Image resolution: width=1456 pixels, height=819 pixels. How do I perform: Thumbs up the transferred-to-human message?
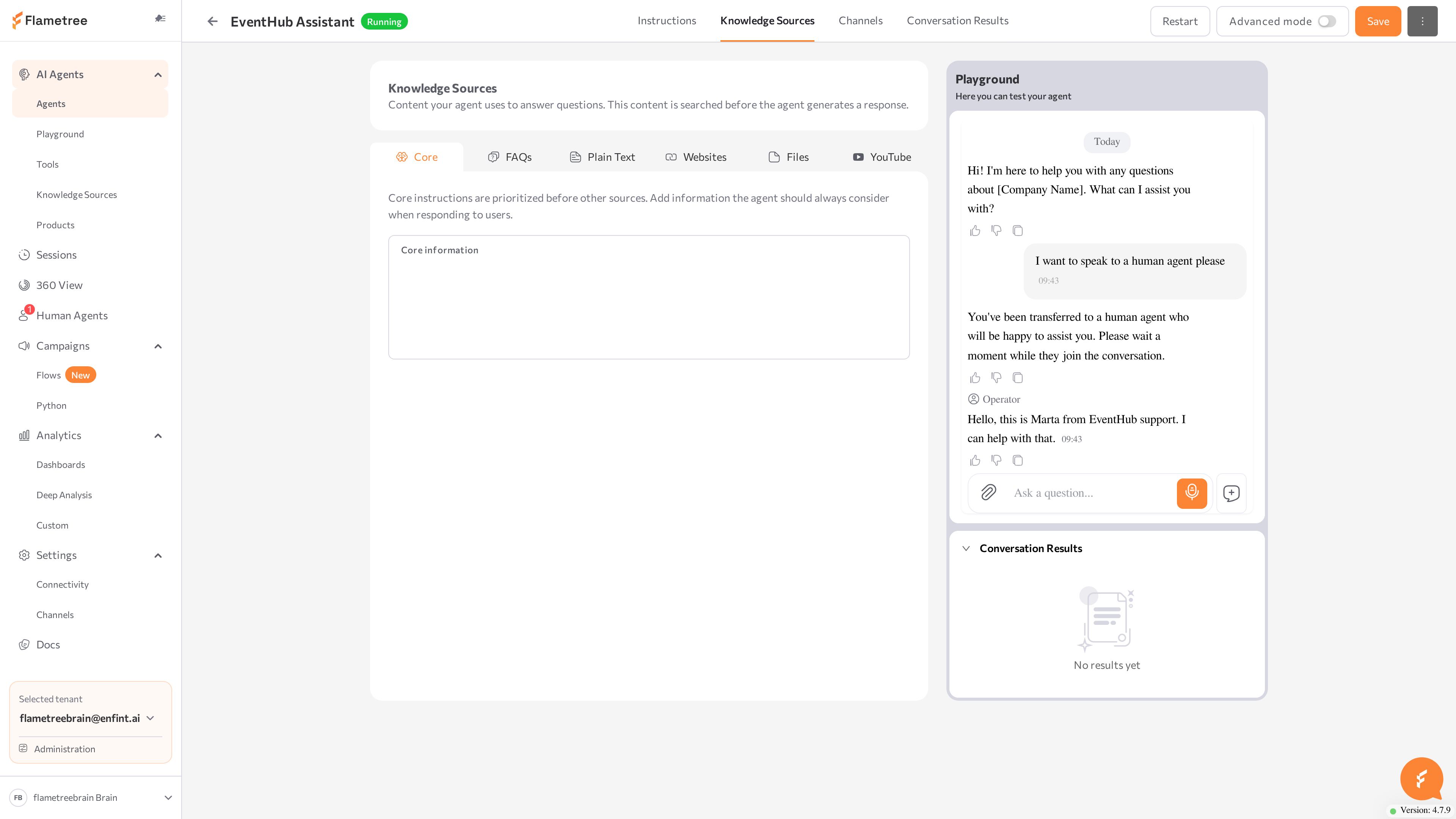(975, 378)
